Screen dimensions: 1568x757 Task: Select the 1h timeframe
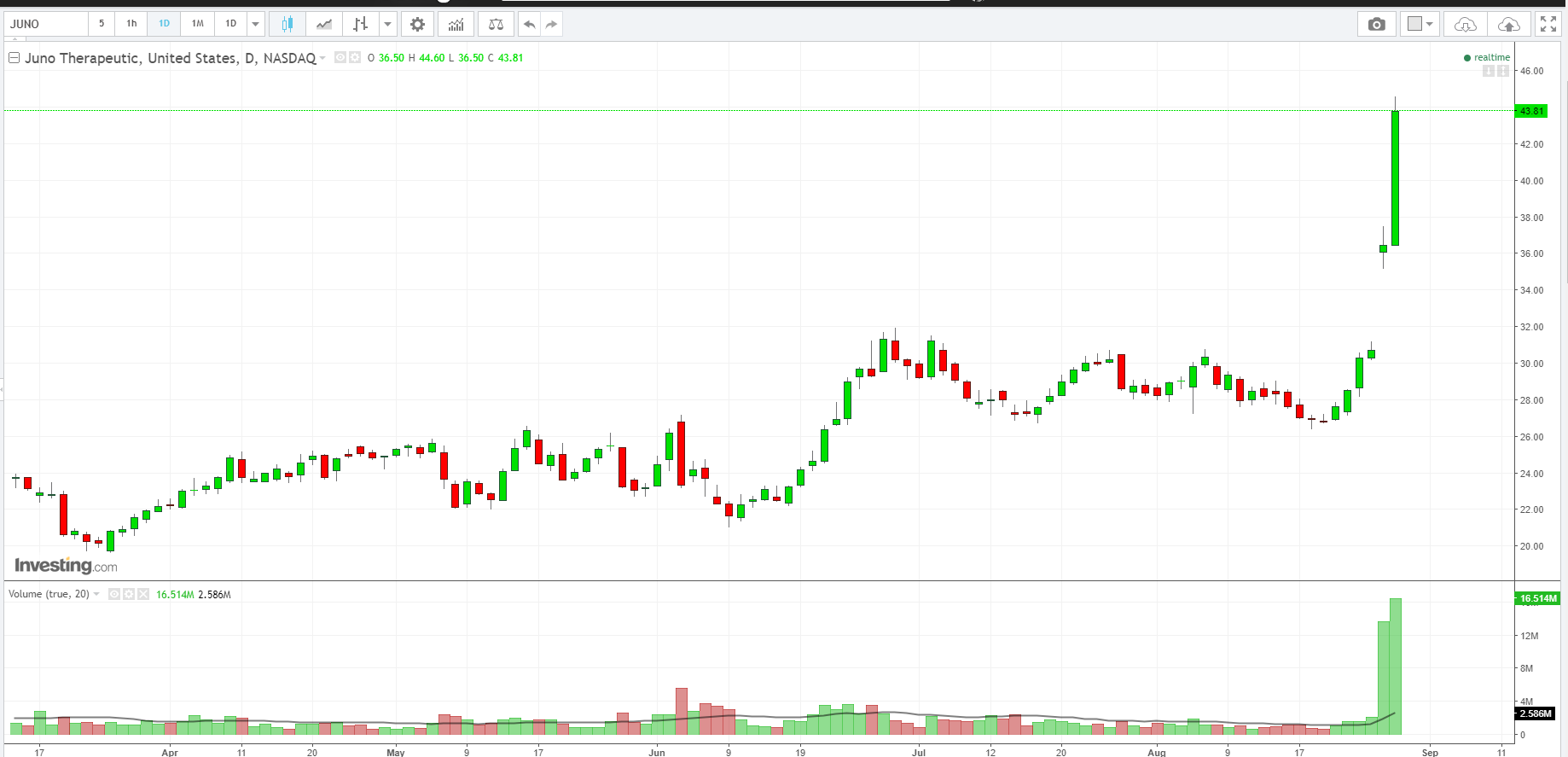tap(131, 24)
